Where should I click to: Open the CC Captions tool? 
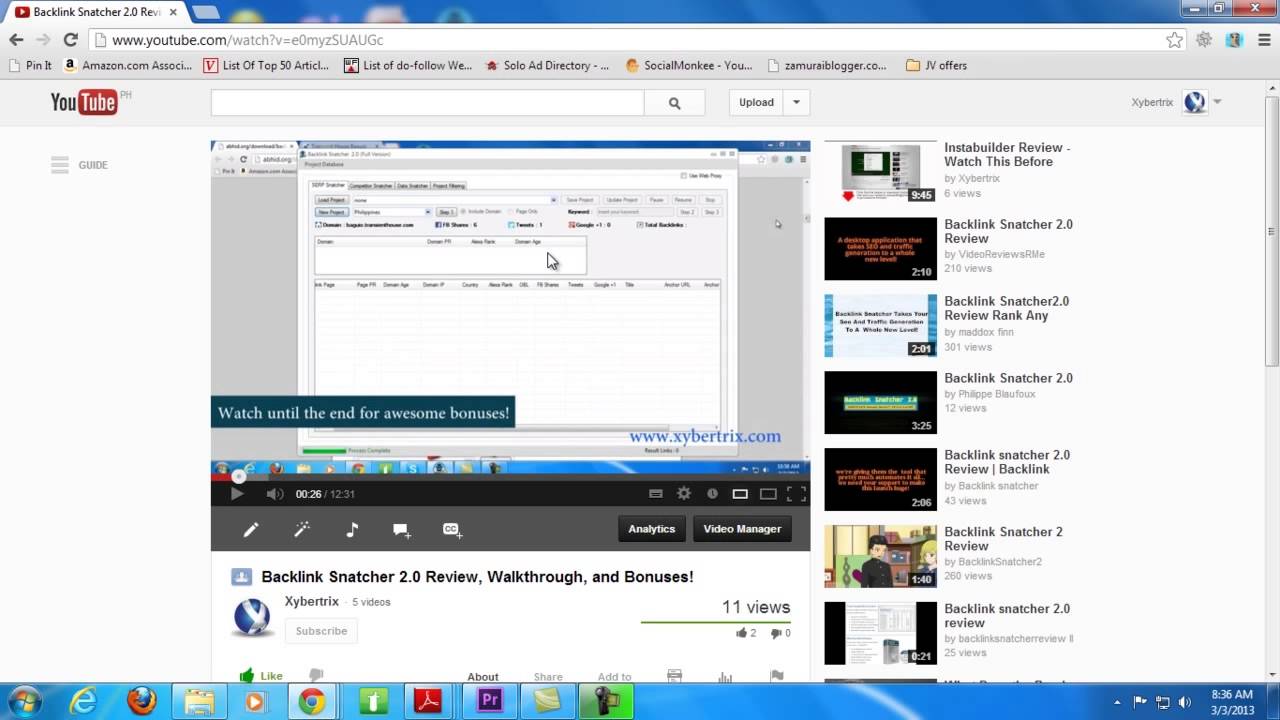pos(452,530)
